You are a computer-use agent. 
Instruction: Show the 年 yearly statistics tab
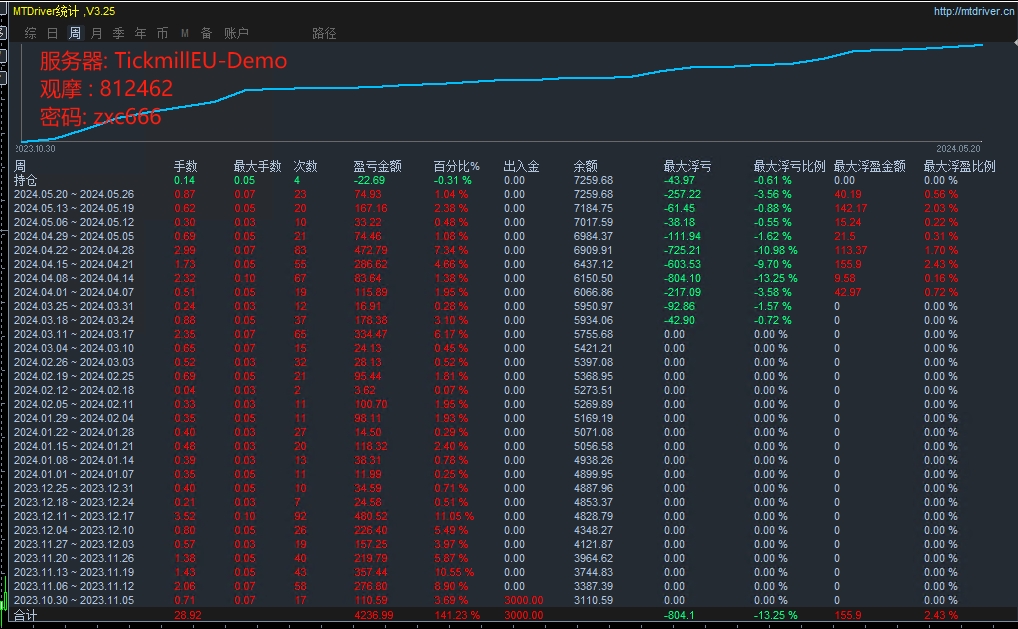(141, 33)
